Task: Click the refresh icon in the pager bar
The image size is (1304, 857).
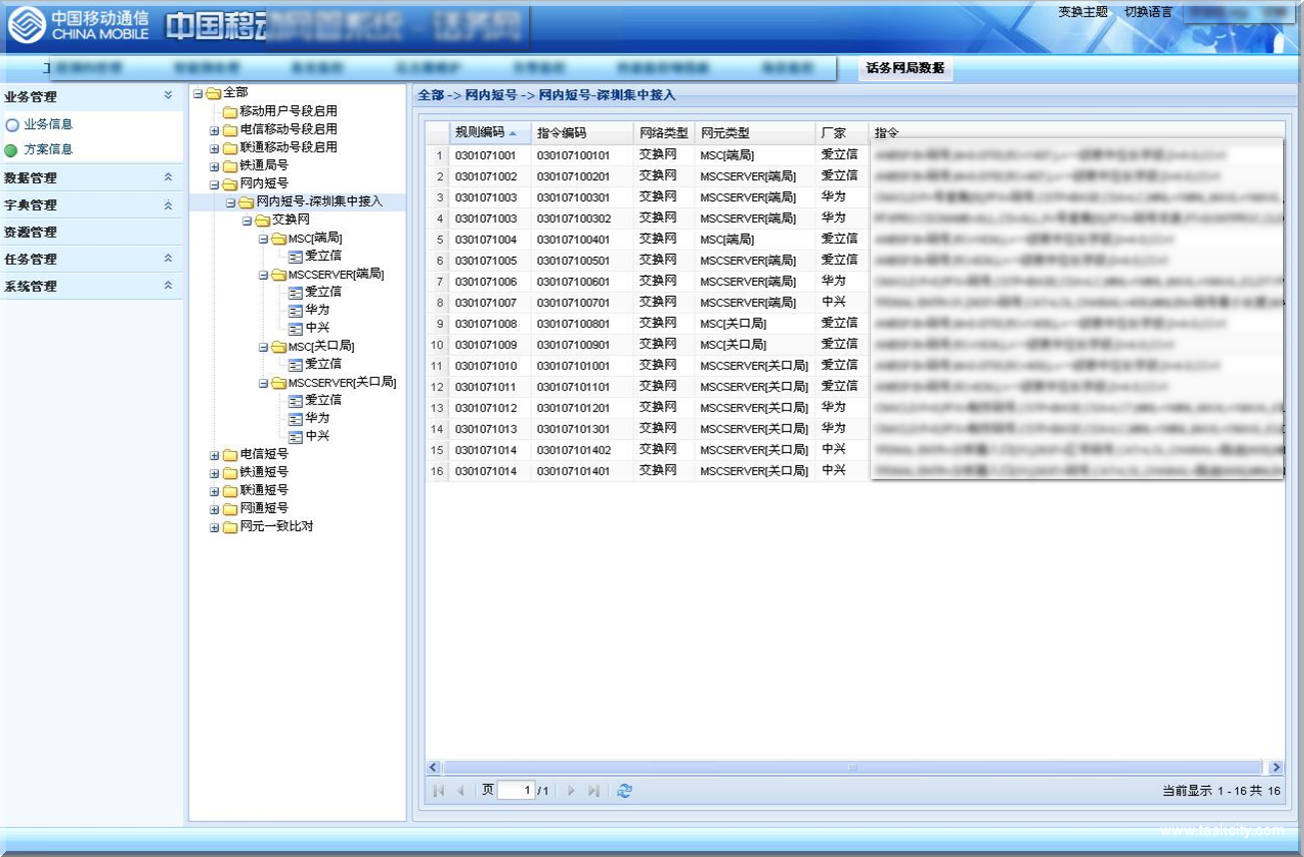Action: (x=624, y=791)
